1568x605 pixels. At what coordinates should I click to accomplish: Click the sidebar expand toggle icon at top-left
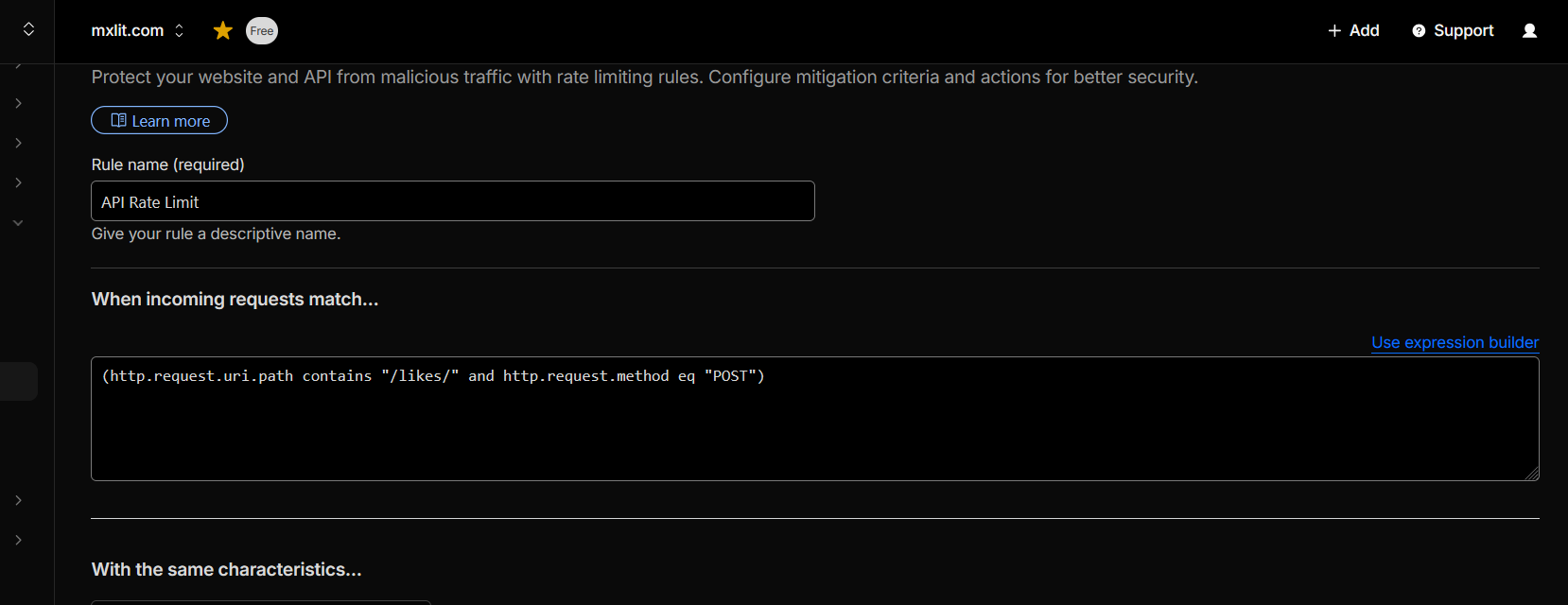pos(28,29)
